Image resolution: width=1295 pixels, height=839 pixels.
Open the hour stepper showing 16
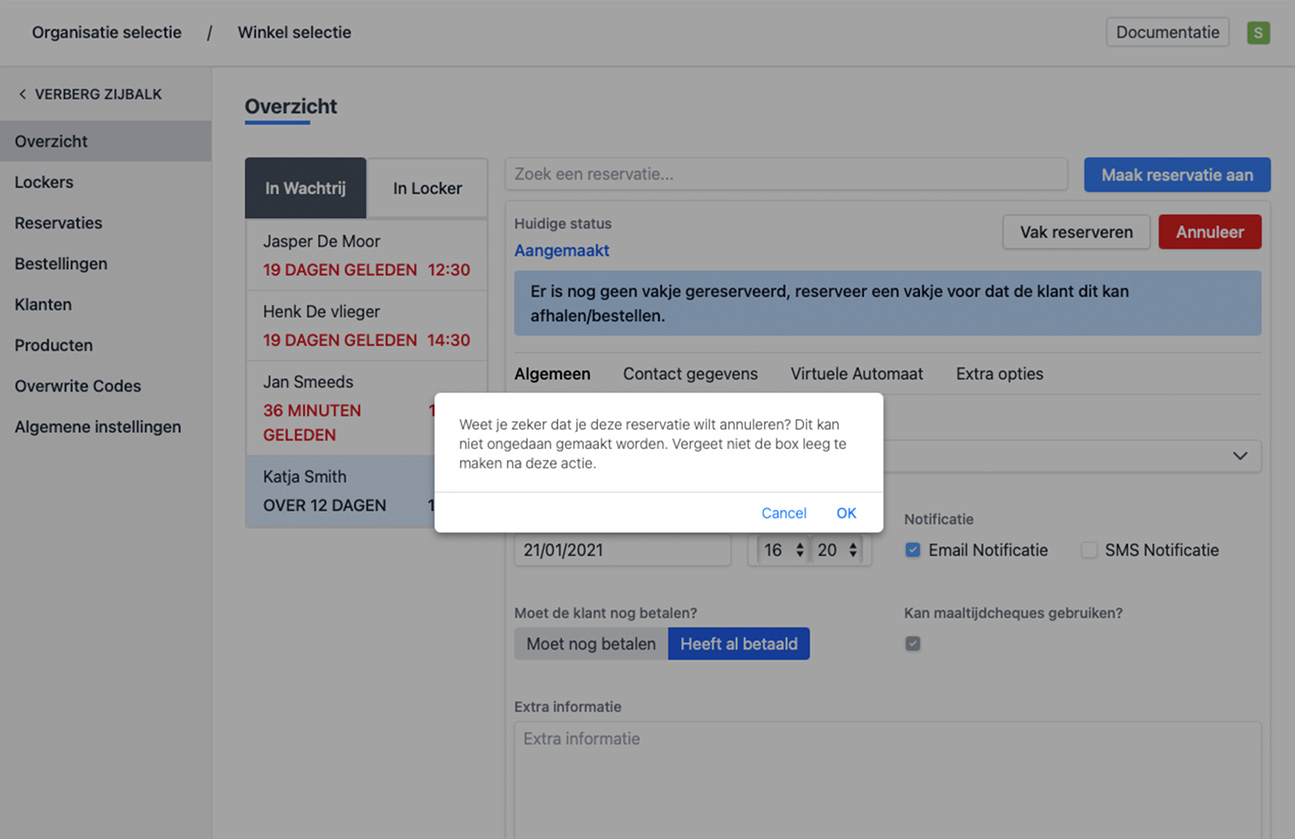click(783, 550)
